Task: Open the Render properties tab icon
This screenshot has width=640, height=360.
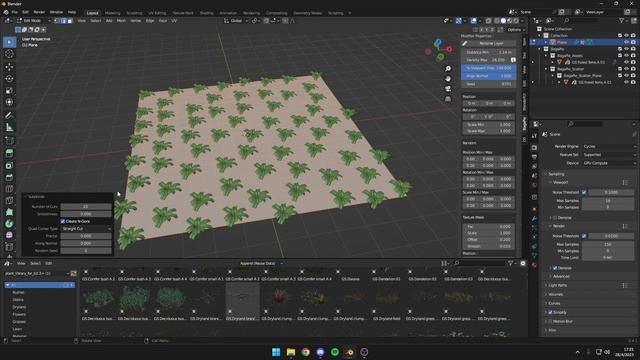Action: tap(534, 147)
